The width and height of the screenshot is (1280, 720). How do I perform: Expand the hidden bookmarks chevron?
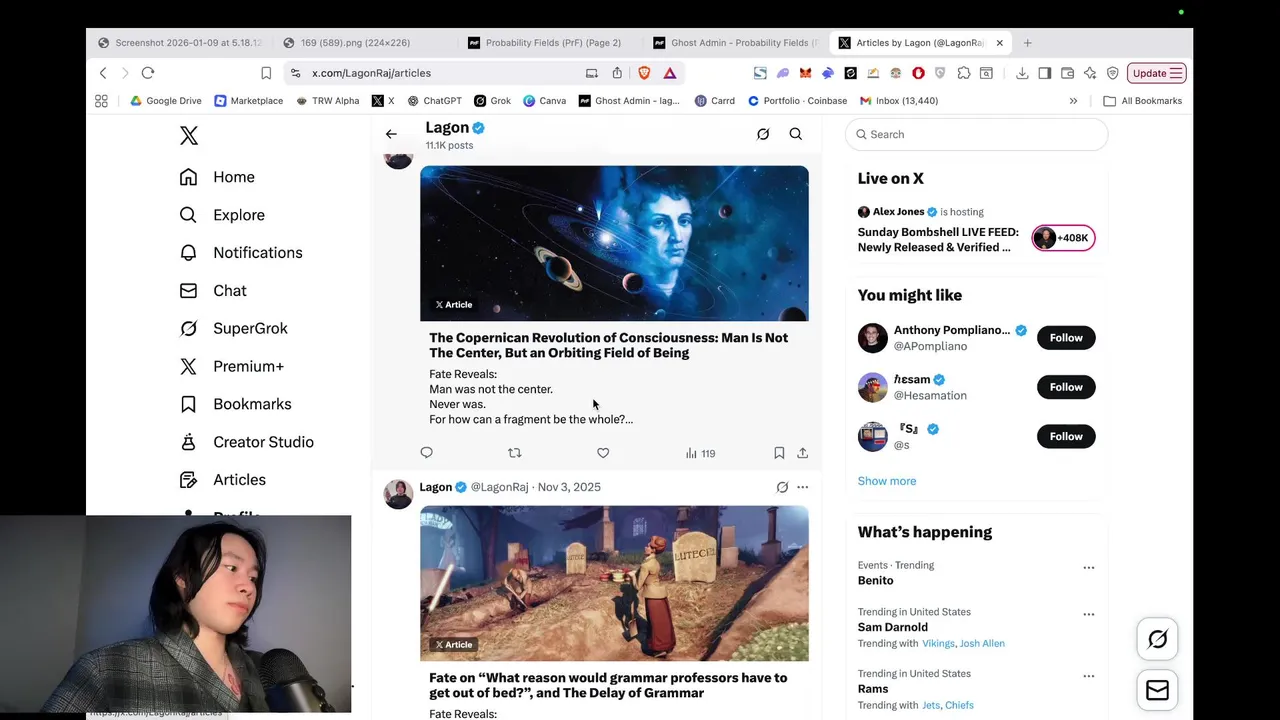pos(1073,101)
